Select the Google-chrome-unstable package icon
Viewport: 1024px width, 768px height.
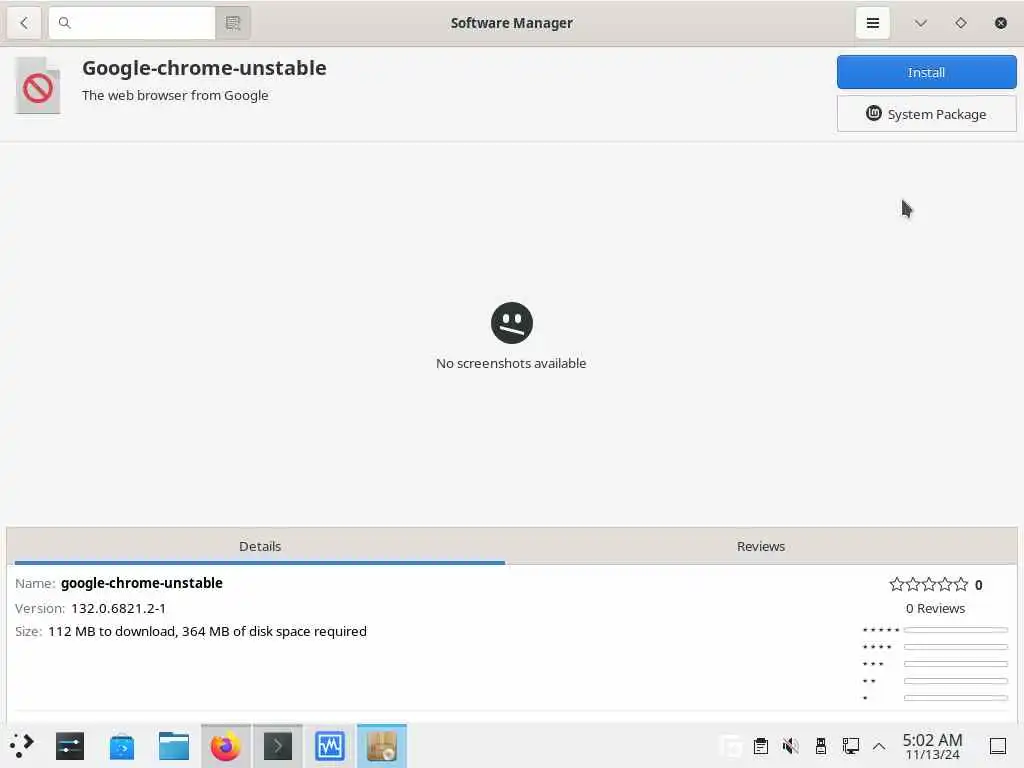(38, 86)
